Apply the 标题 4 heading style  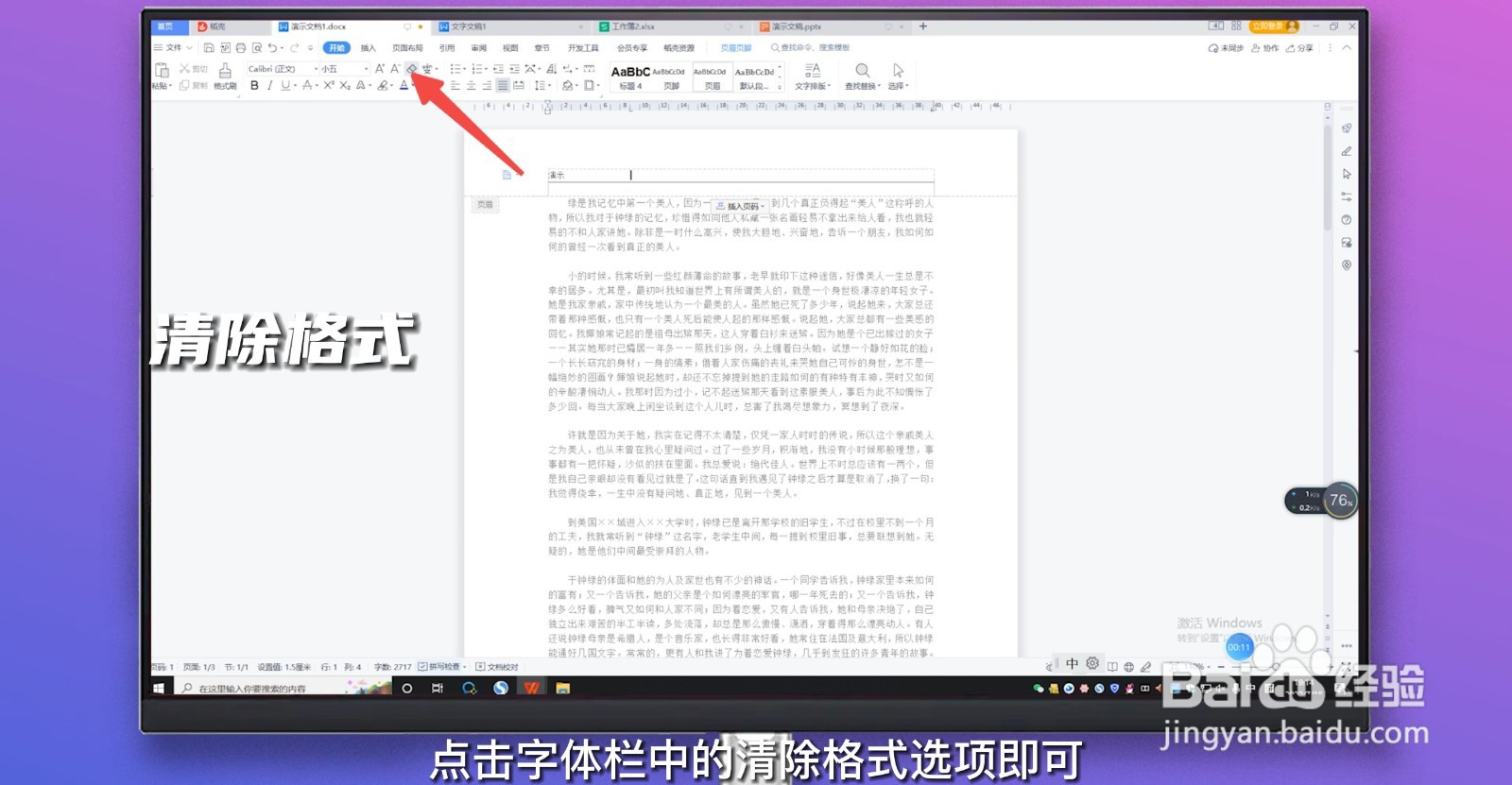pos(630,77)
